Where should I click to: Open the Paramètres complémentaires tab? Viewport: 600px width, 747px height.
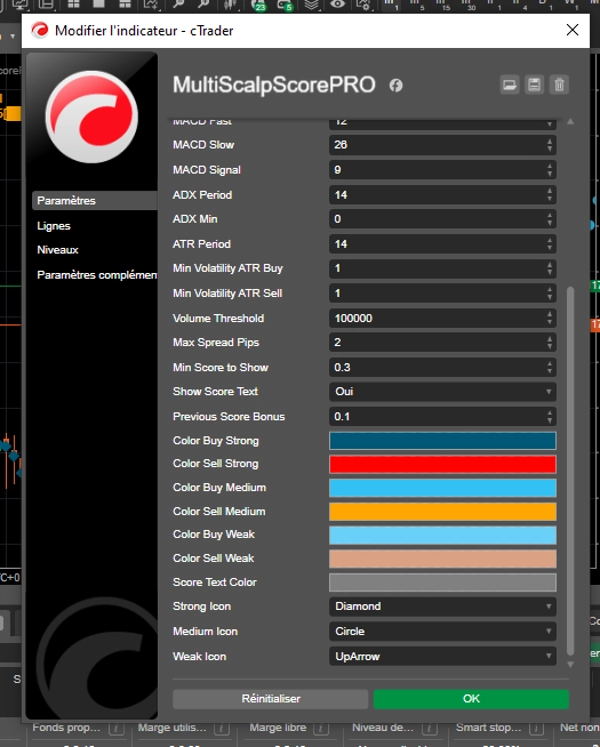click(97, 275)
